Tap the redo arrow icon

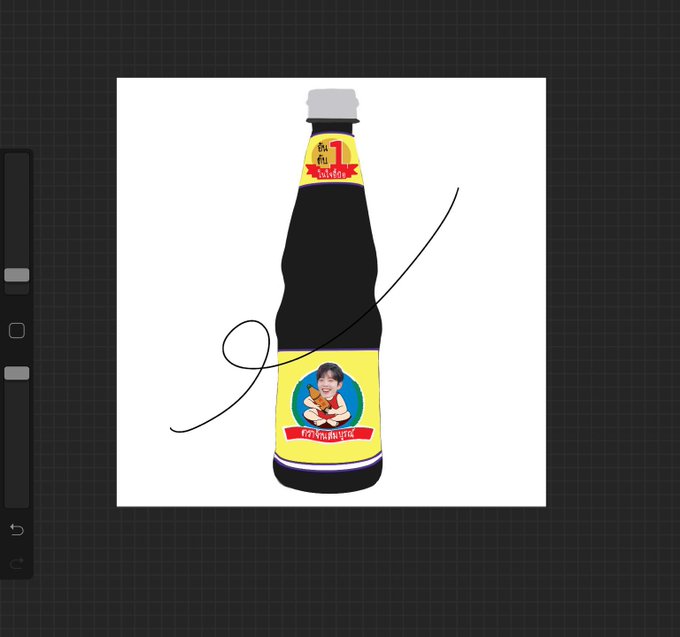(x=16, y=563)
